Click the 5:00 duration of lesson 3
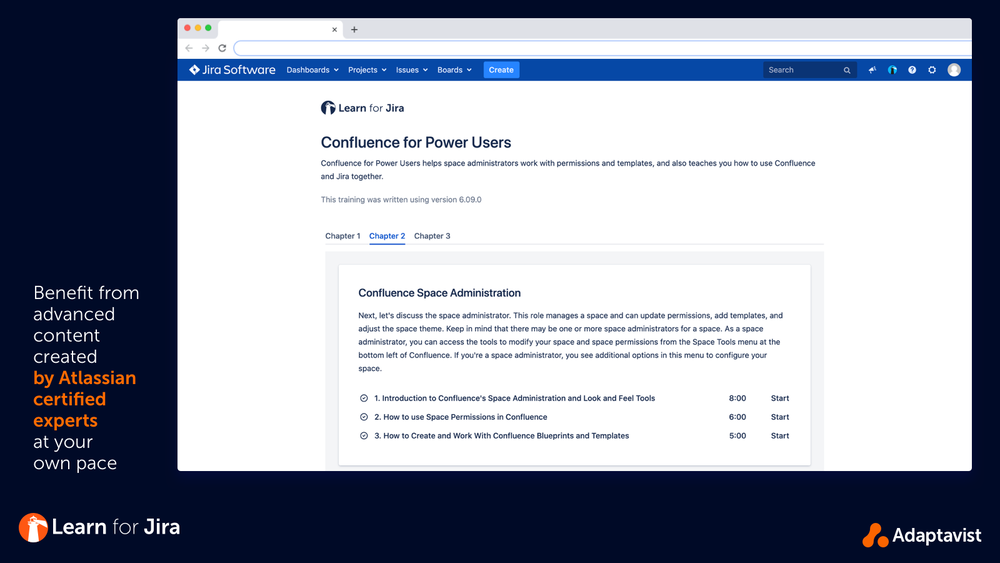 pos(737,435)
